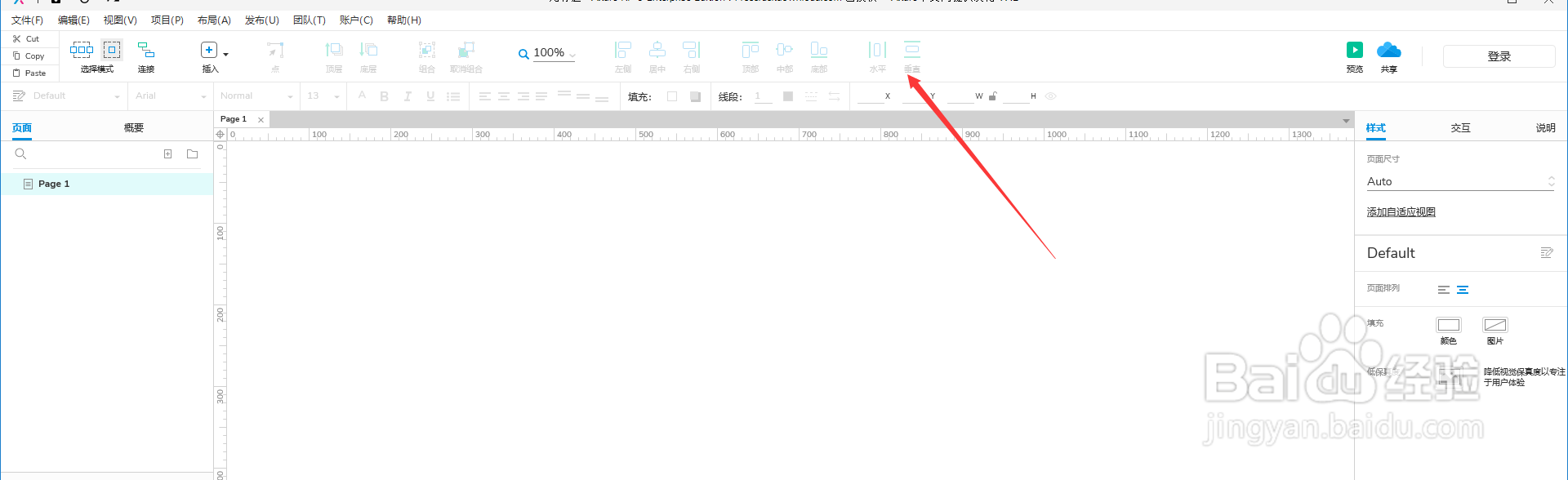
Task: Select the intersected selection mode icon
Action: 82,50
